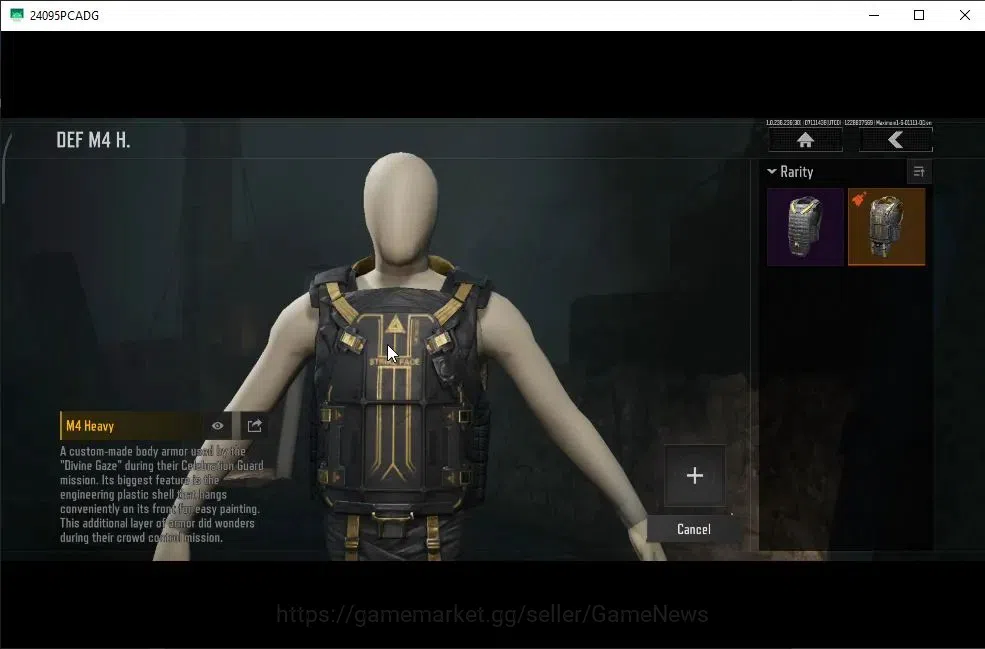Cancel the armor selection
The width and height of the screenshot is (985, 649).
click(694, 529)
